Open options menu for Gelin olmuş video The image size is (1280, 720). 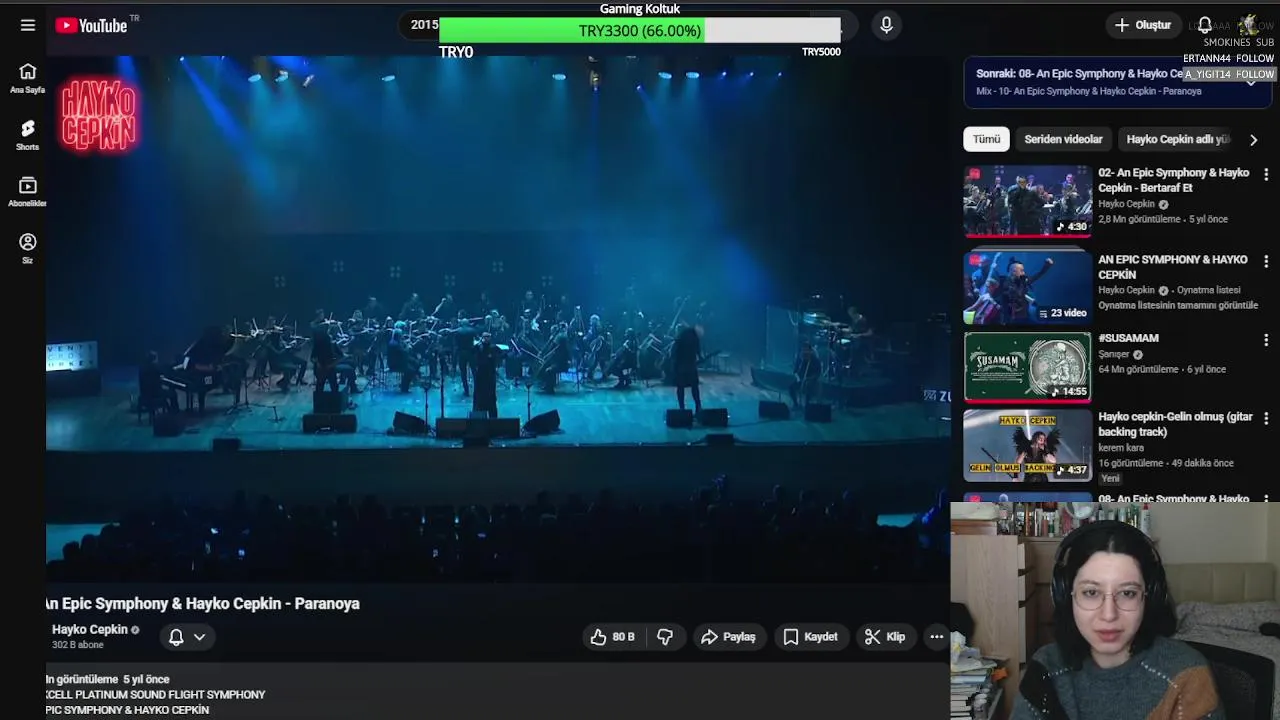click(x=1266, y=418)
